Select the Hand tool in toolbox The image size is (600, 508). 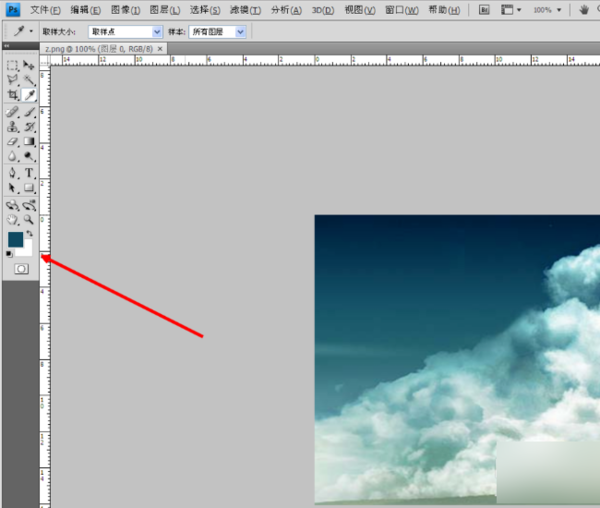click(12, 220)
